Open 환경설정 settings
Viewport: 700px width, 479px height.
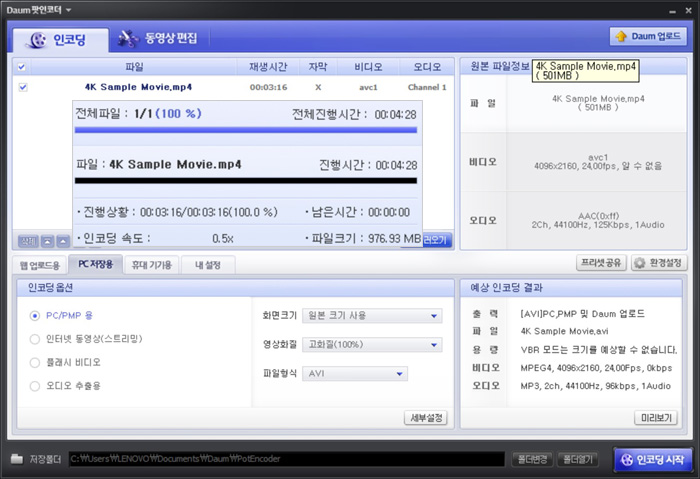click(659, 263)
